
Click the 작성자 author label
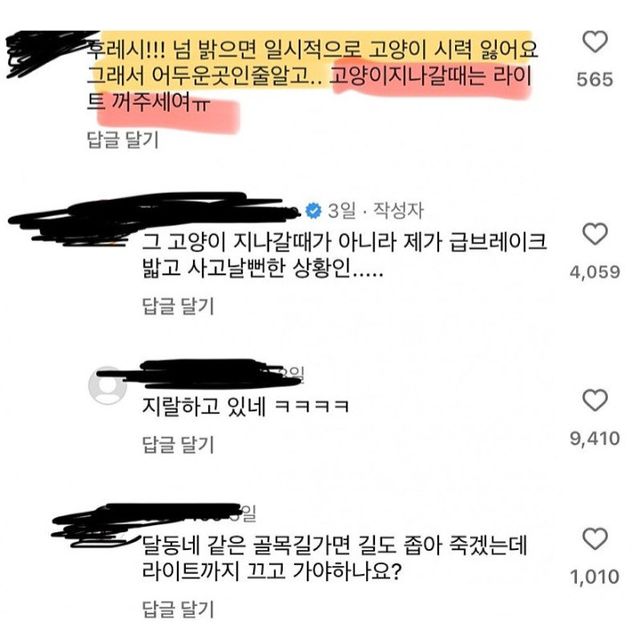[x=398, y=211]
